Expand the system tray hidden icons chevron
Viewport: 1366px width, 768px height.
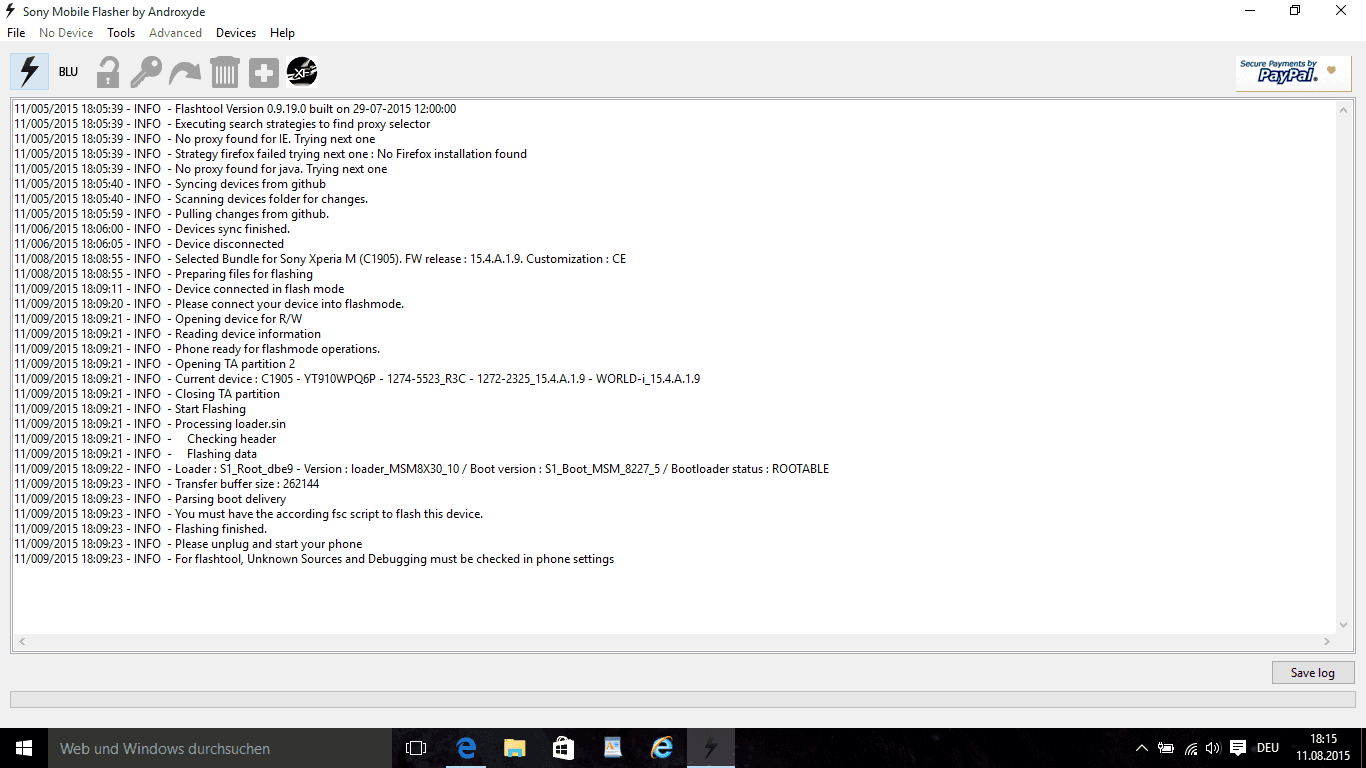(x=1142, y=748)
